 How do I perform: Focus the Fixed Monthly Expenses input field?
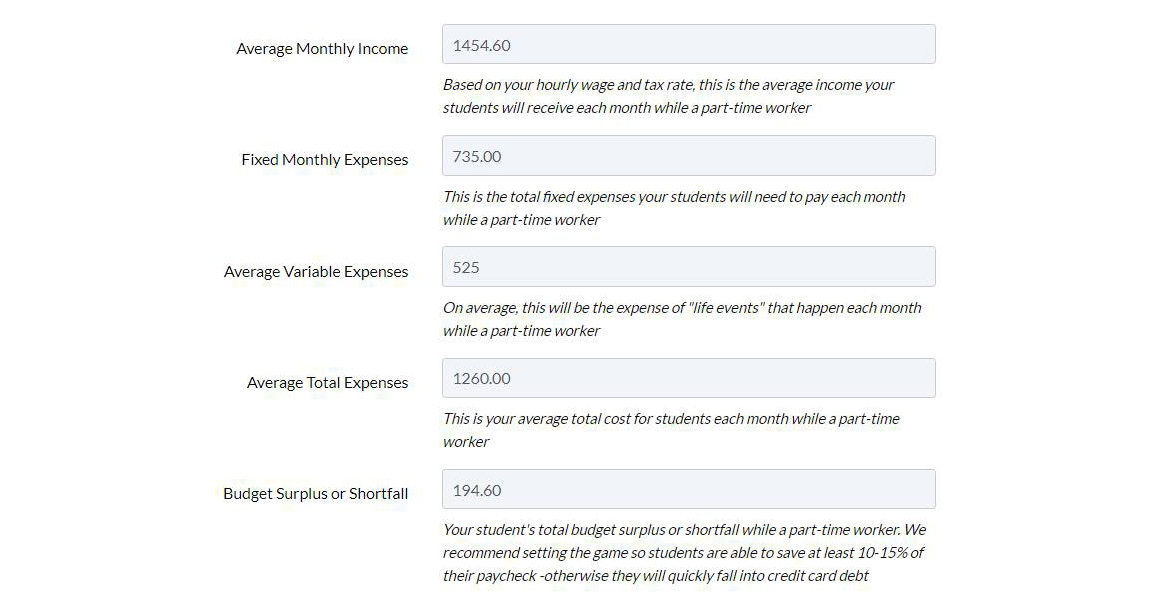689,155
